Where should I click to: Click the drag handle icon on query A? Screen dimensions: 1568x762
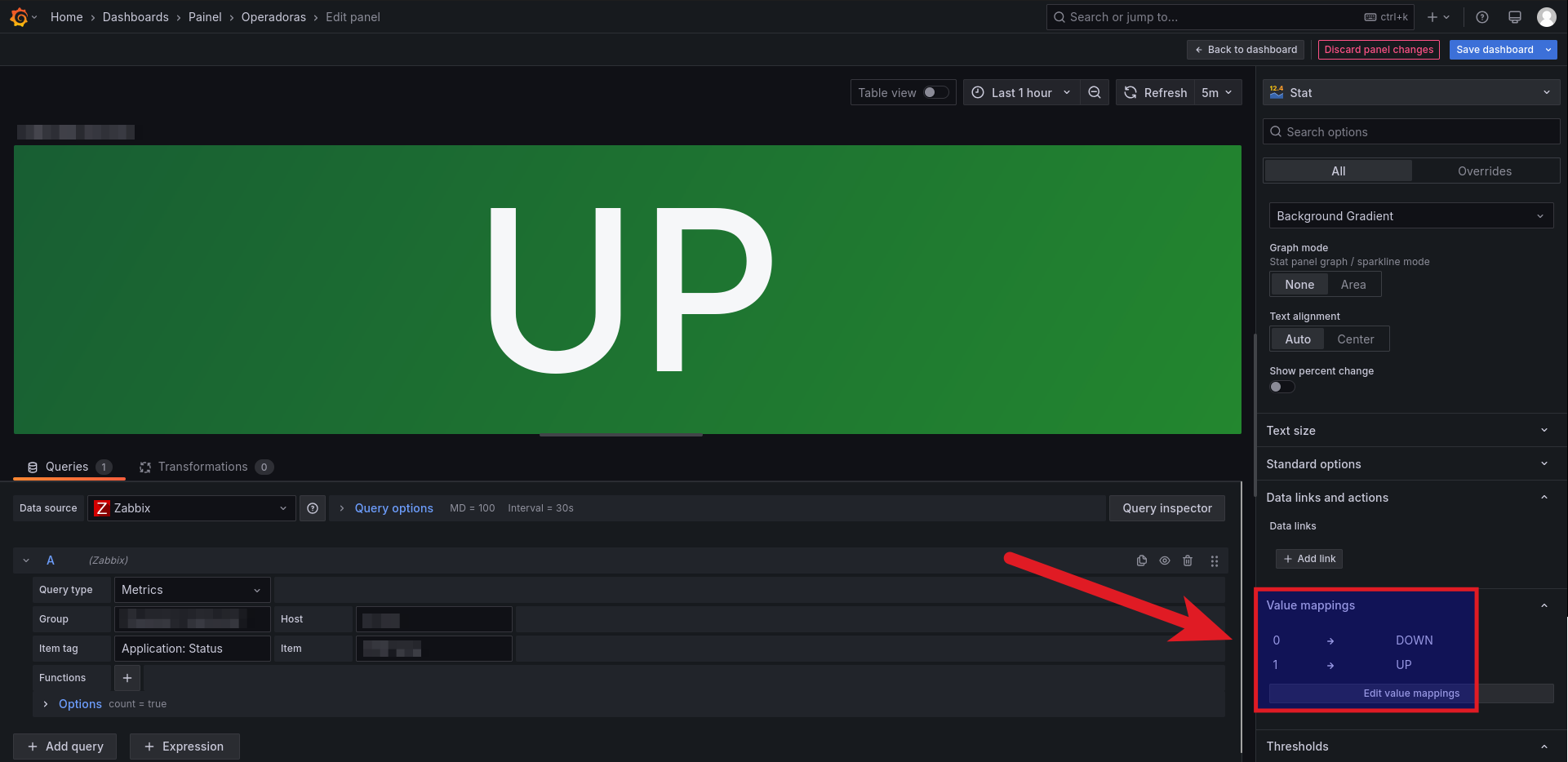coord(1215,560)
